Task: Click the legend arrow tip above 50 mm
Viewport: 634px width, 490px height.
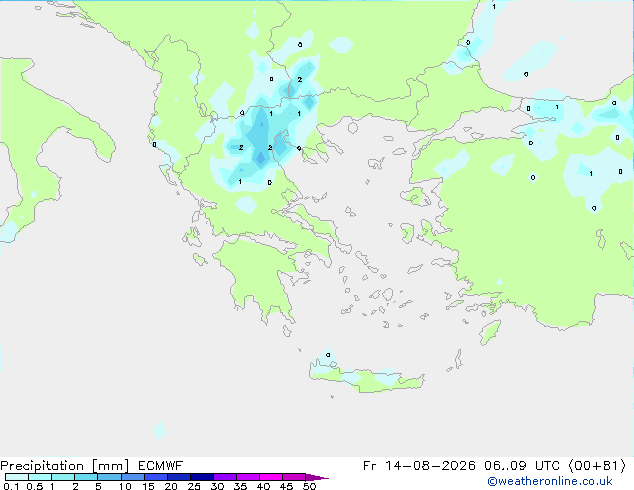Action: point(317,478)
